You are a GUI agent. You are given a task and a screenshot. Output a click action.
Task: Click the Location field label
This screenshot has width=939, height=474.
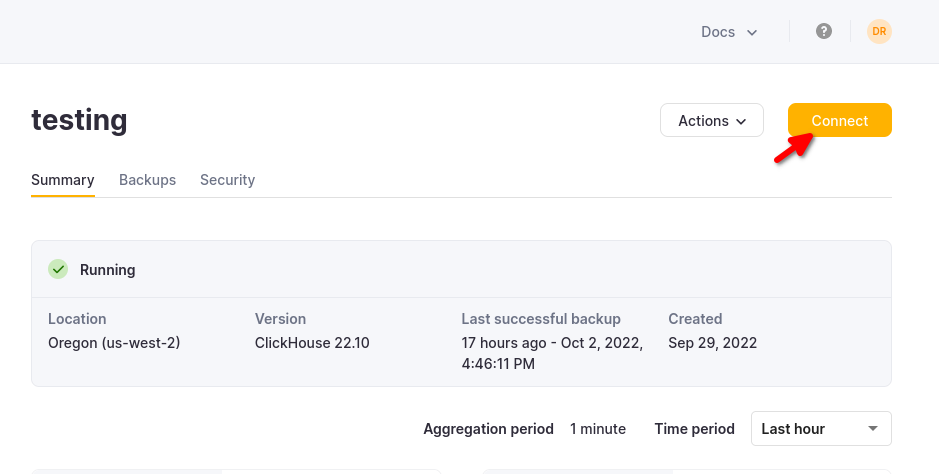click(x=77, y=319)
